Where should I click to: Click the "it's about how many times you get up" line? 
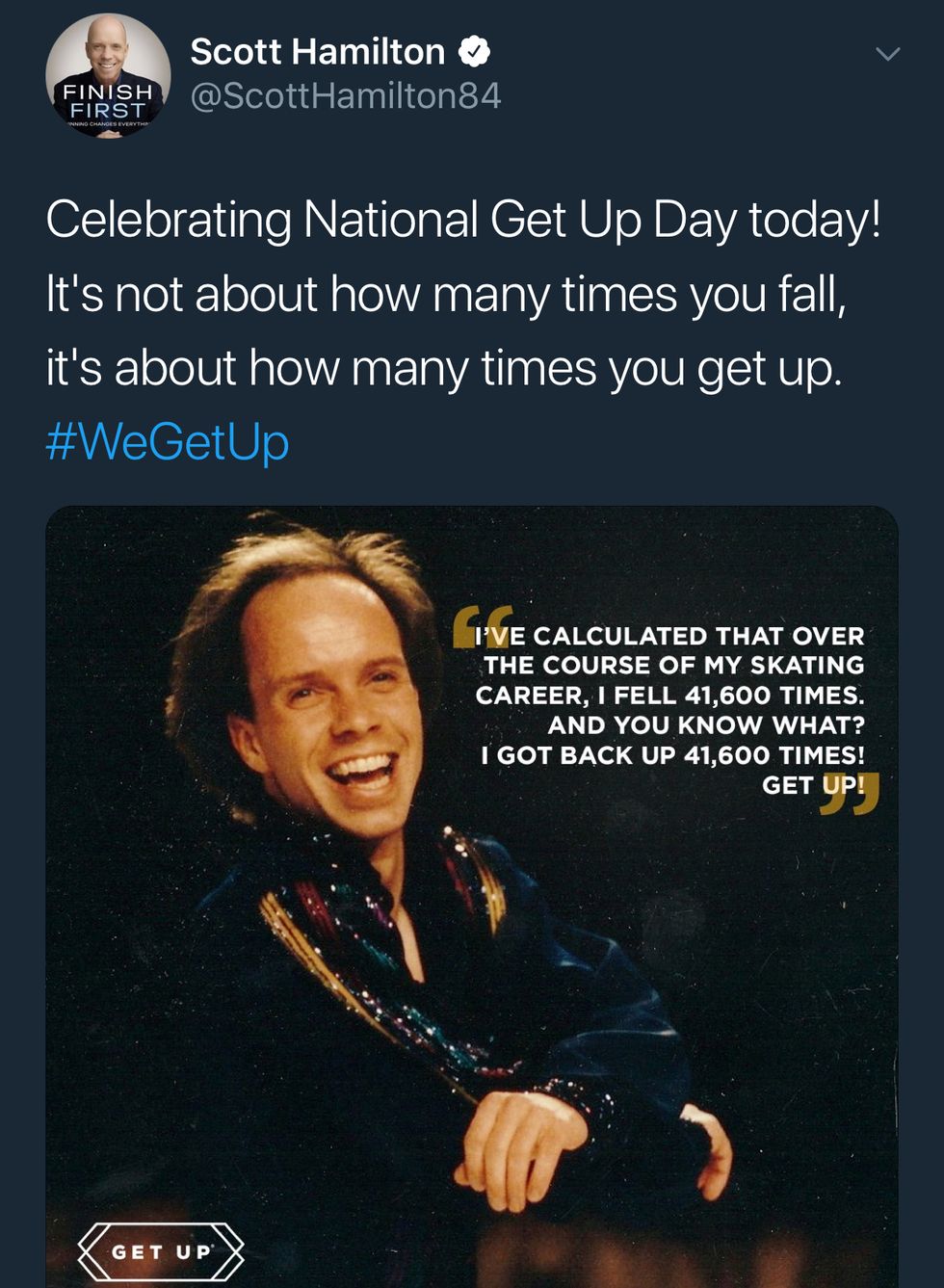tap(444, 368)
